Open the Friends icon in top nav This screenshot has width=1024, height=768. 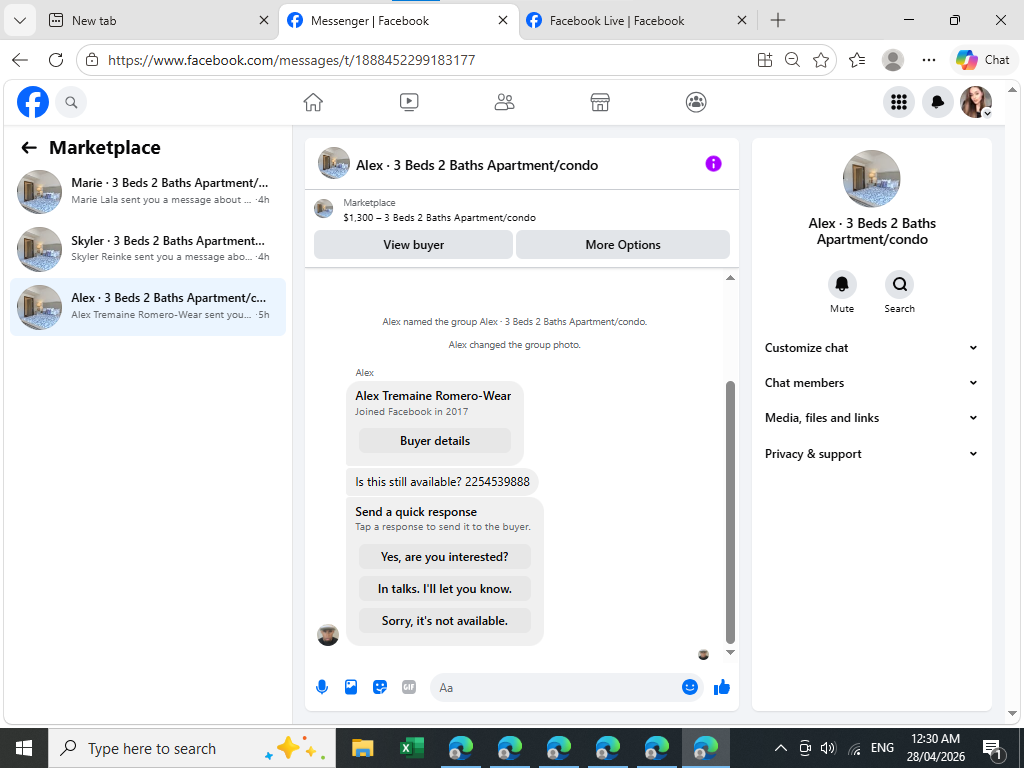(x=504, y=102)
